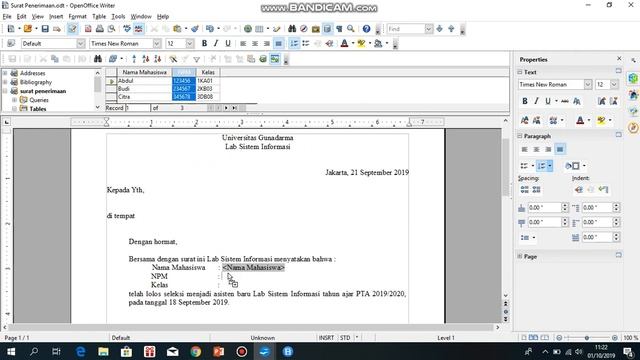Toggle Bold in formatting toolbar
This screenshot has height=360, width=640.
204,43
